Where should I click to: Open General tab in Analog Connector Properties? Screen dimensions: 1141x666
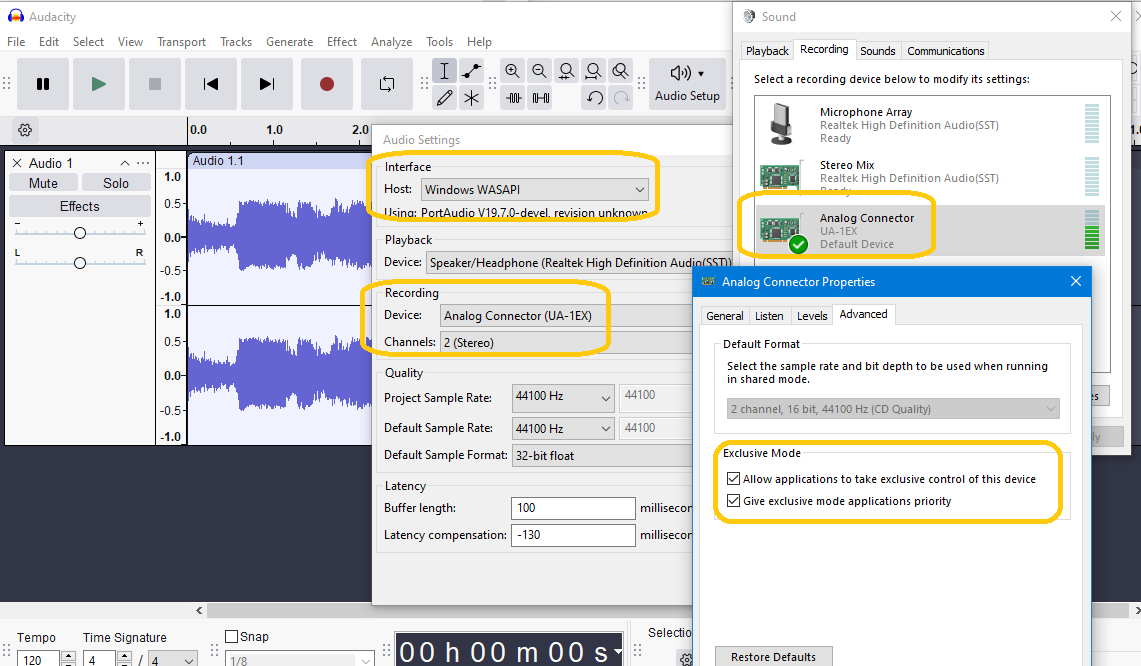725,316
